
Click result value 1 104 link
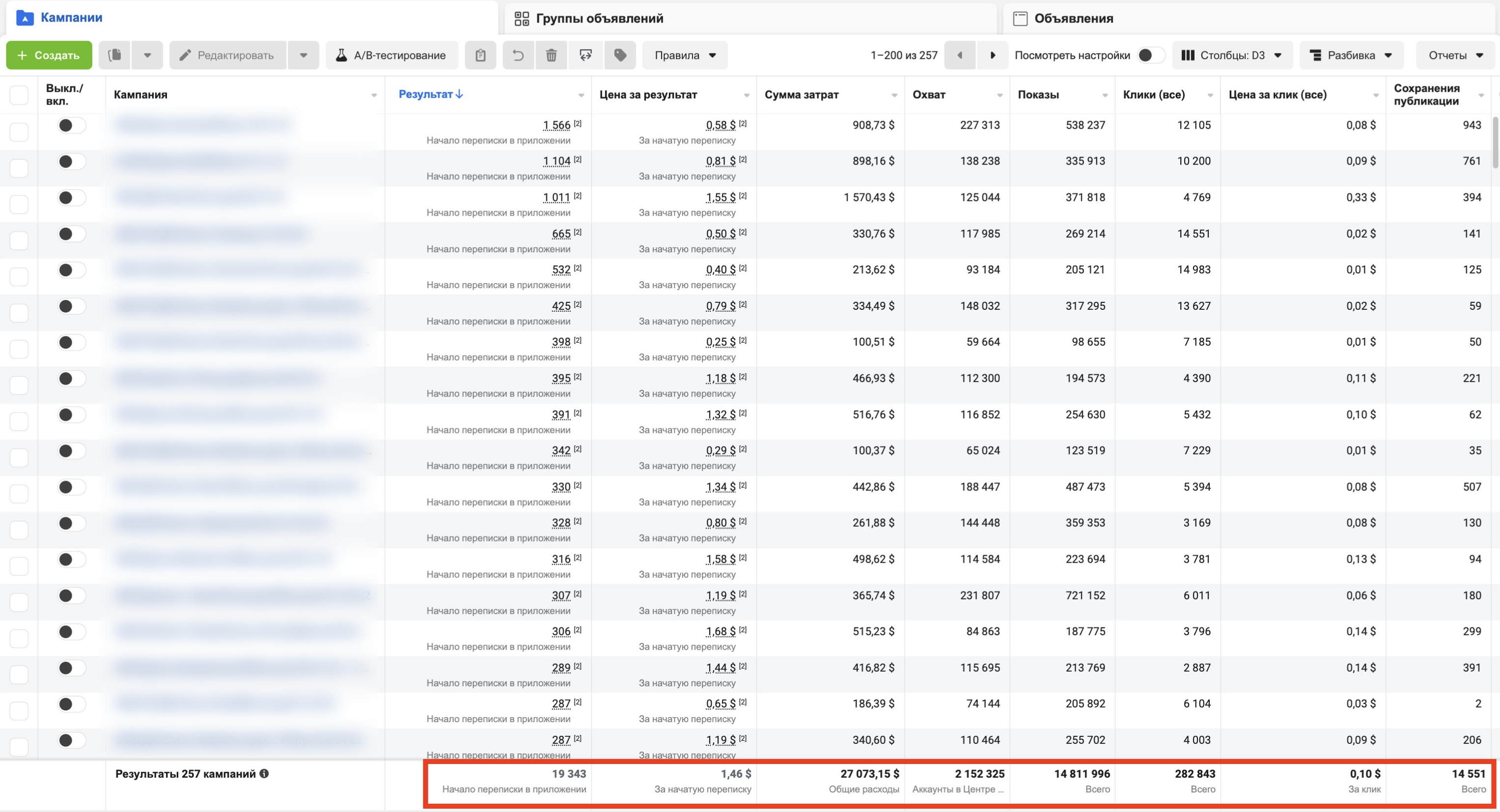(x=556, y=161)
